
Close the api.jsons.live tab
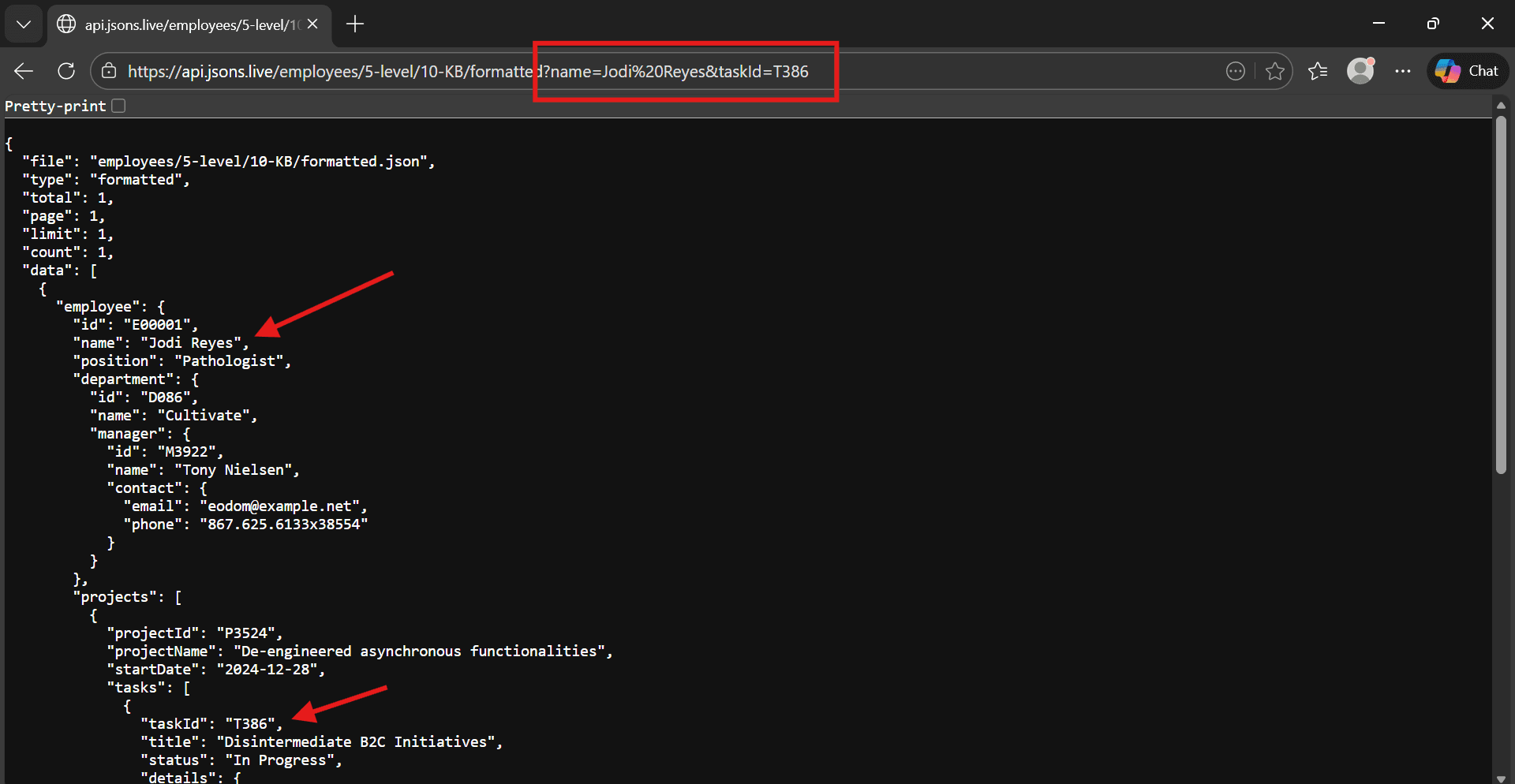pos(313,24)
